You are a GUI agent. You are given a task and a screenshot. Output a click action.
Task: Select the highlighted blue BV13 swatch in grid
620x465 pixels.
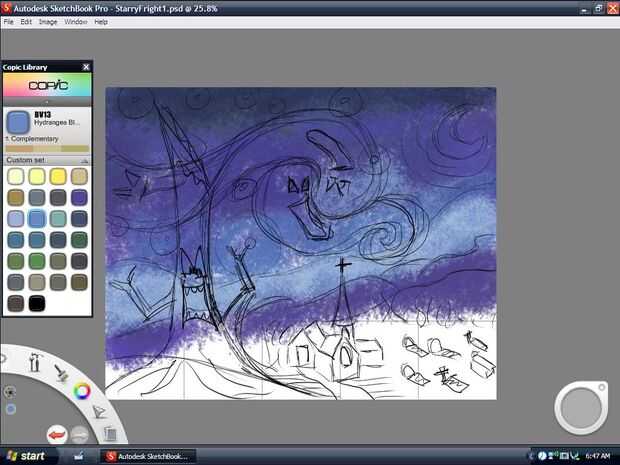pyautogui.click(x=37, y=219)
